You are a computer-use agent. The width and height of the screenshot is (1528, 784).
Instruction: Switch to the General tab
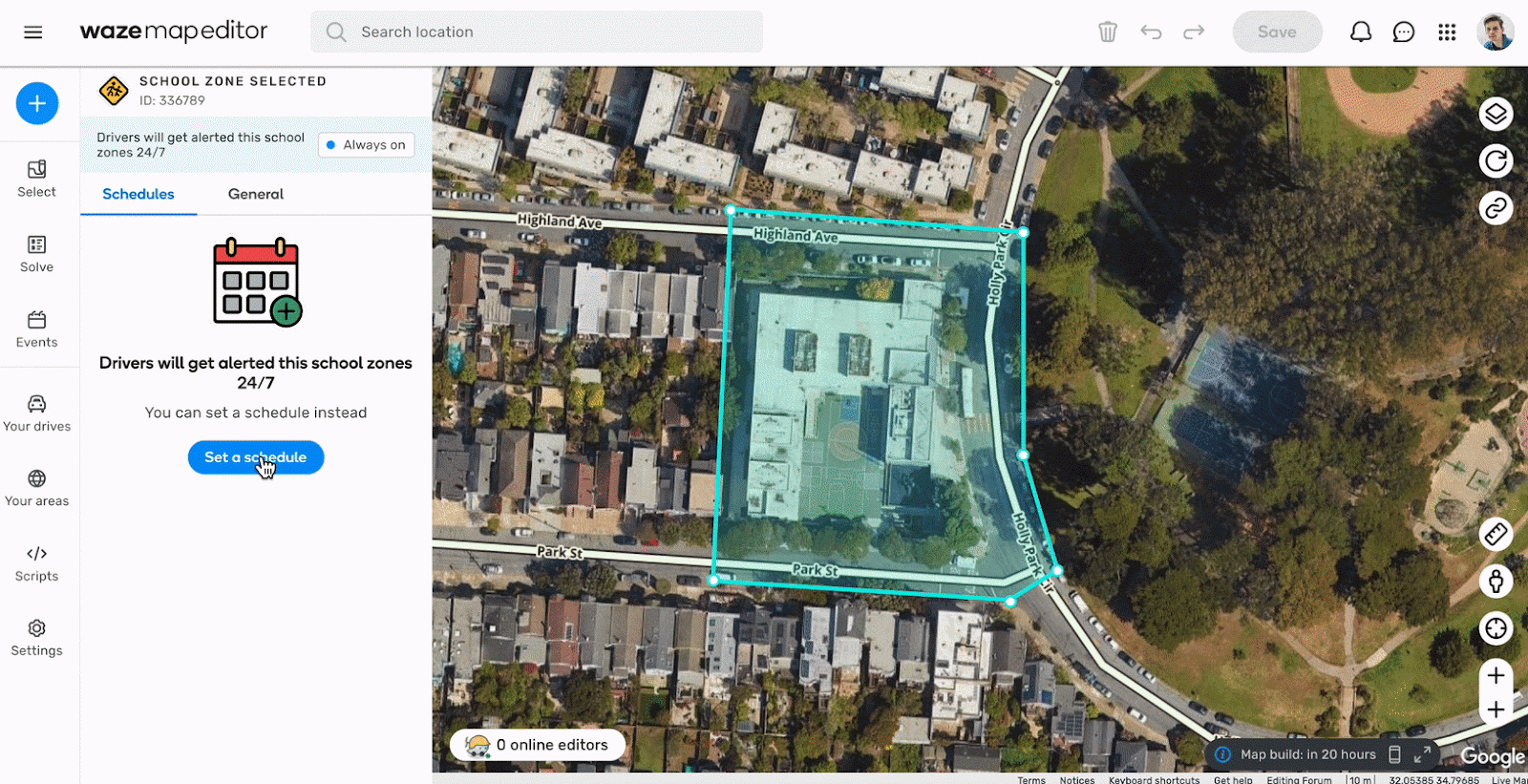coord(255,194)
